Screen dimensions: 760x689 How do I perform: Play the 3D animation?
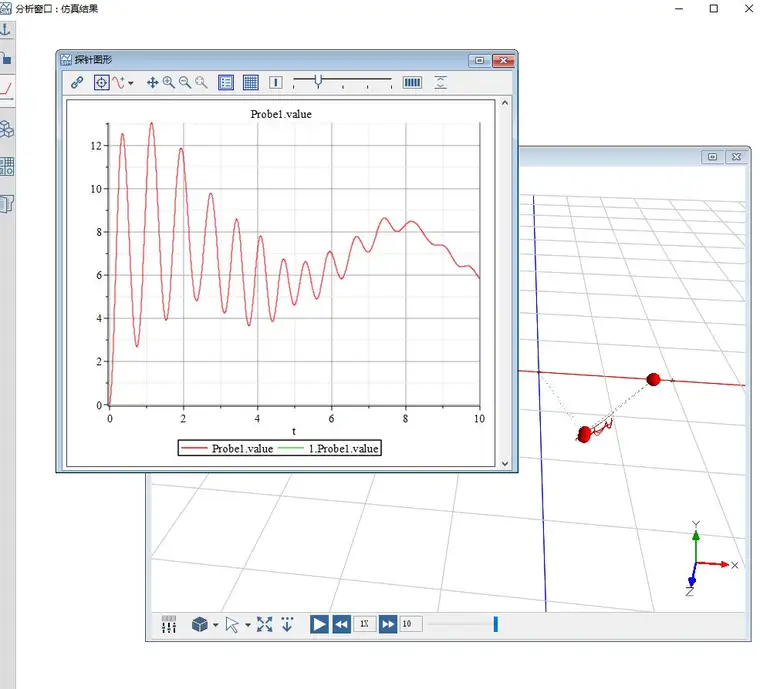[x=319, y=624]
